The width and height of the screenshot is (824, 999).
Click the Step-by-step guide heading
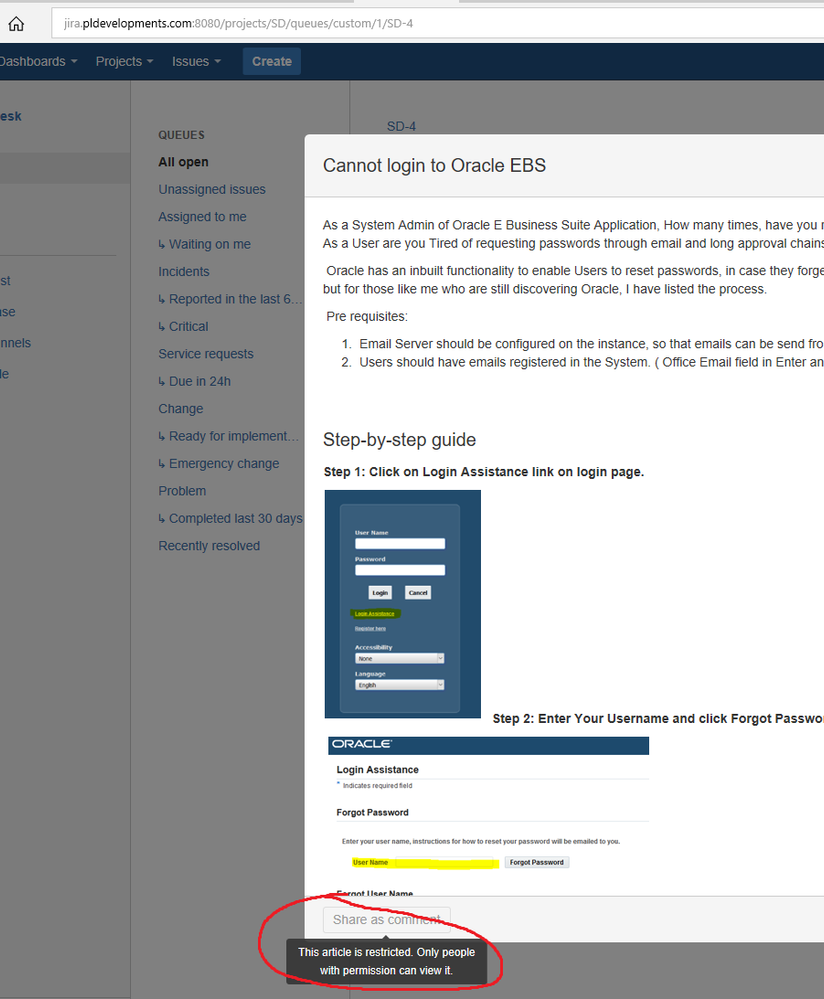400,440
